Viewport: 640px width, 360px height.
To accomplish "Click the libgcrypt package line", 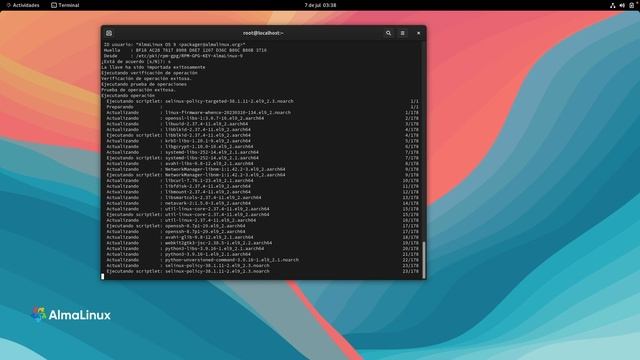I will tap(262, 147).
